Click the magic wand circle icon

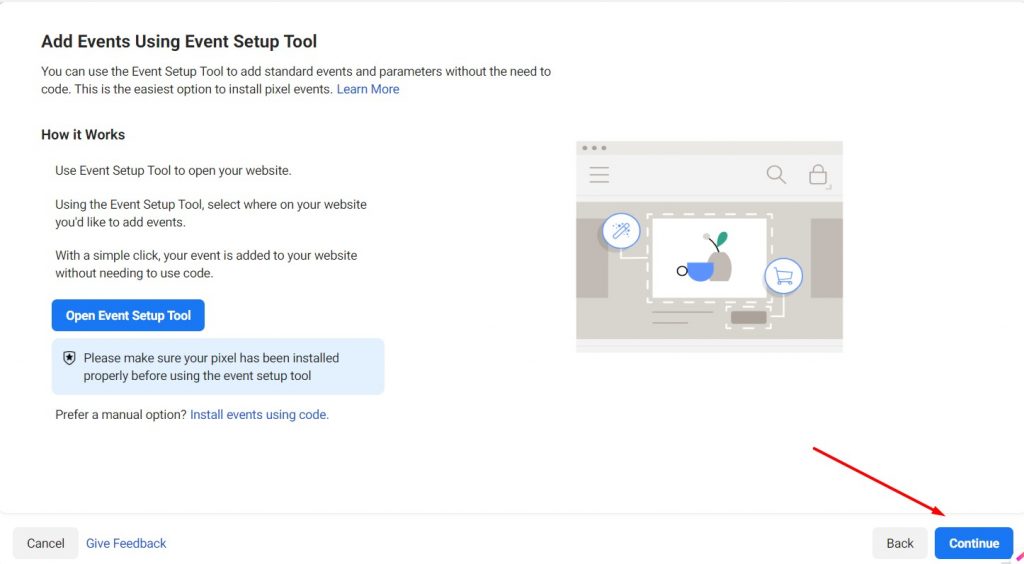(x=620, y=232)
